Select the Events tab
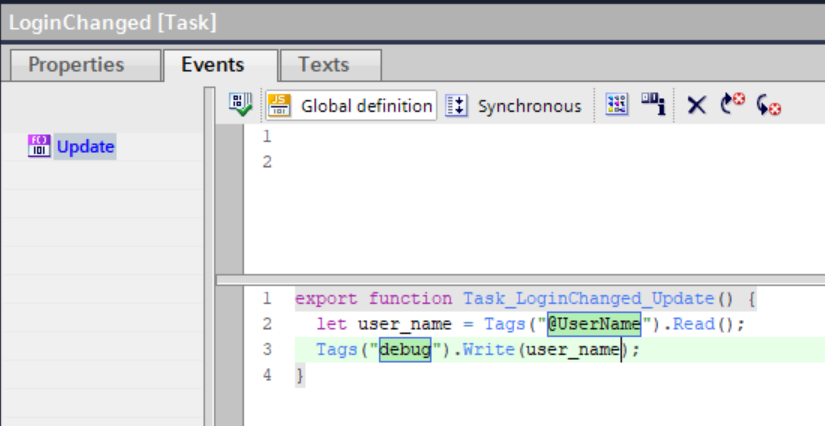 click(x=212, y=65)
